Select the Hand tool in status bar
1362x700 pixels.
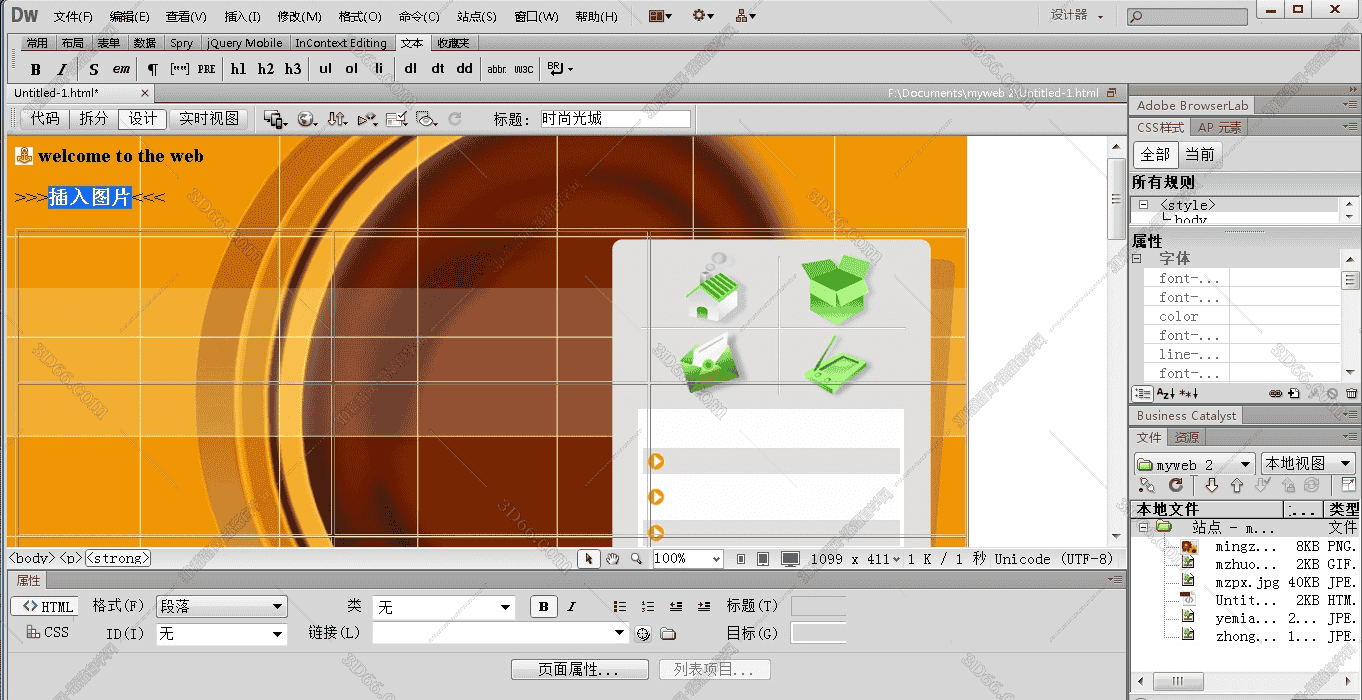pyautogui.click(x=612, y=559)
